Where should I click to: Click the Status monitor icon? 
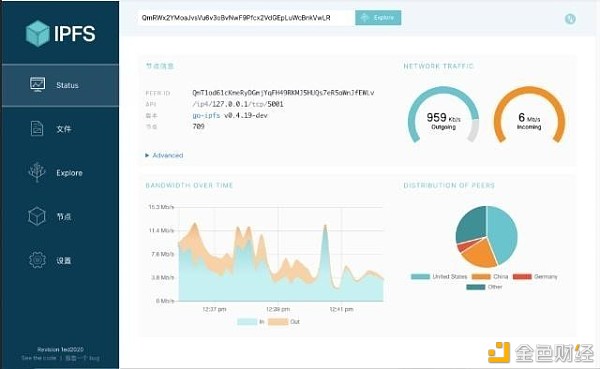[x=38, y=85]
